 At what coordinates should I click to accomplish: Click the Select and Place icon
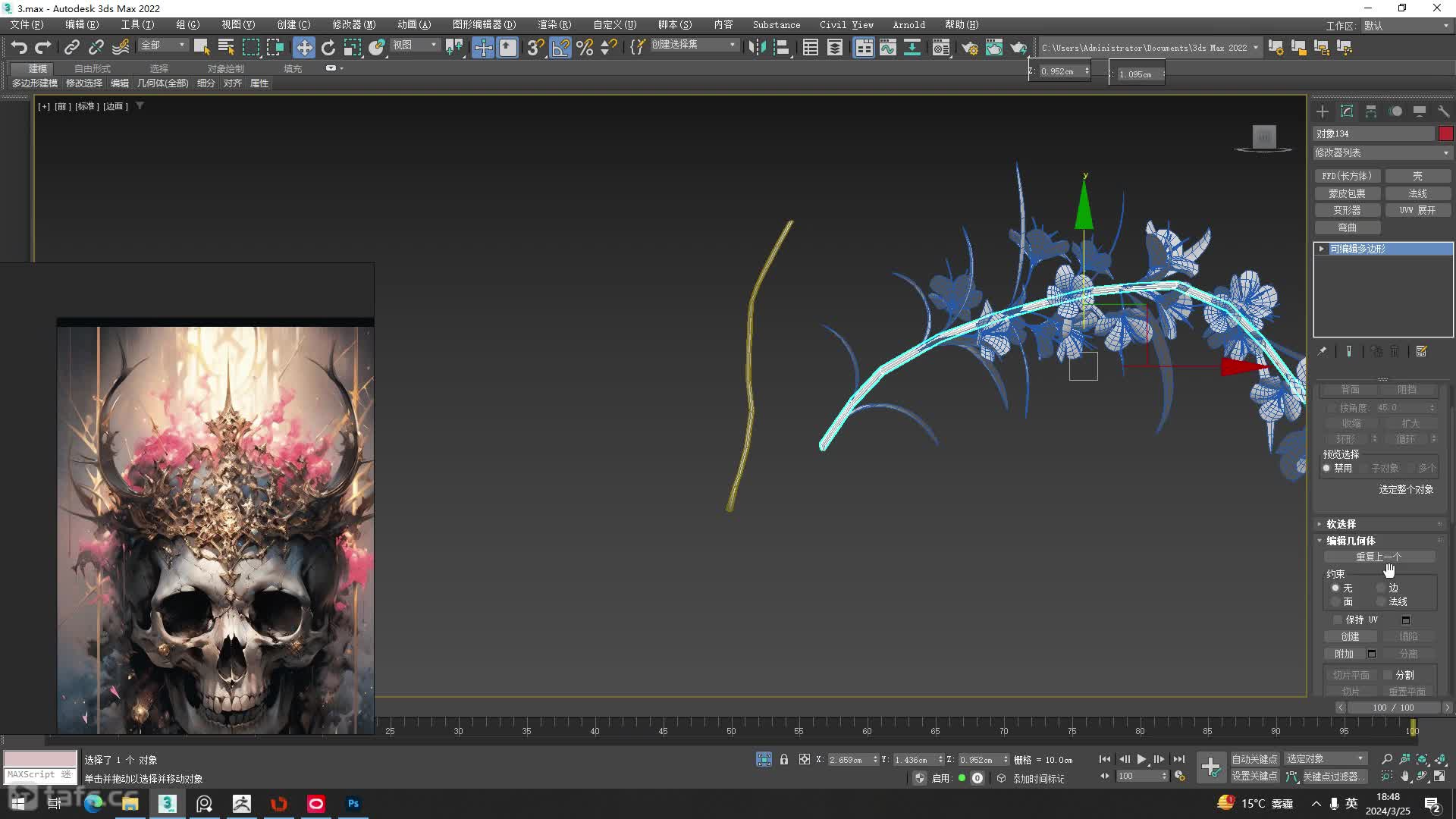pos(377,47)
